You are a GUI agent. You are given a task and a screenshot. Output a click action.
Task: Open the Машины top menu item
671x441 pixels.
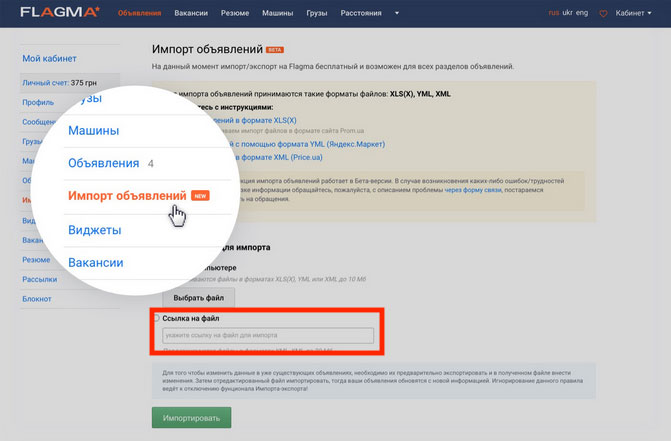tap(278, 13)
